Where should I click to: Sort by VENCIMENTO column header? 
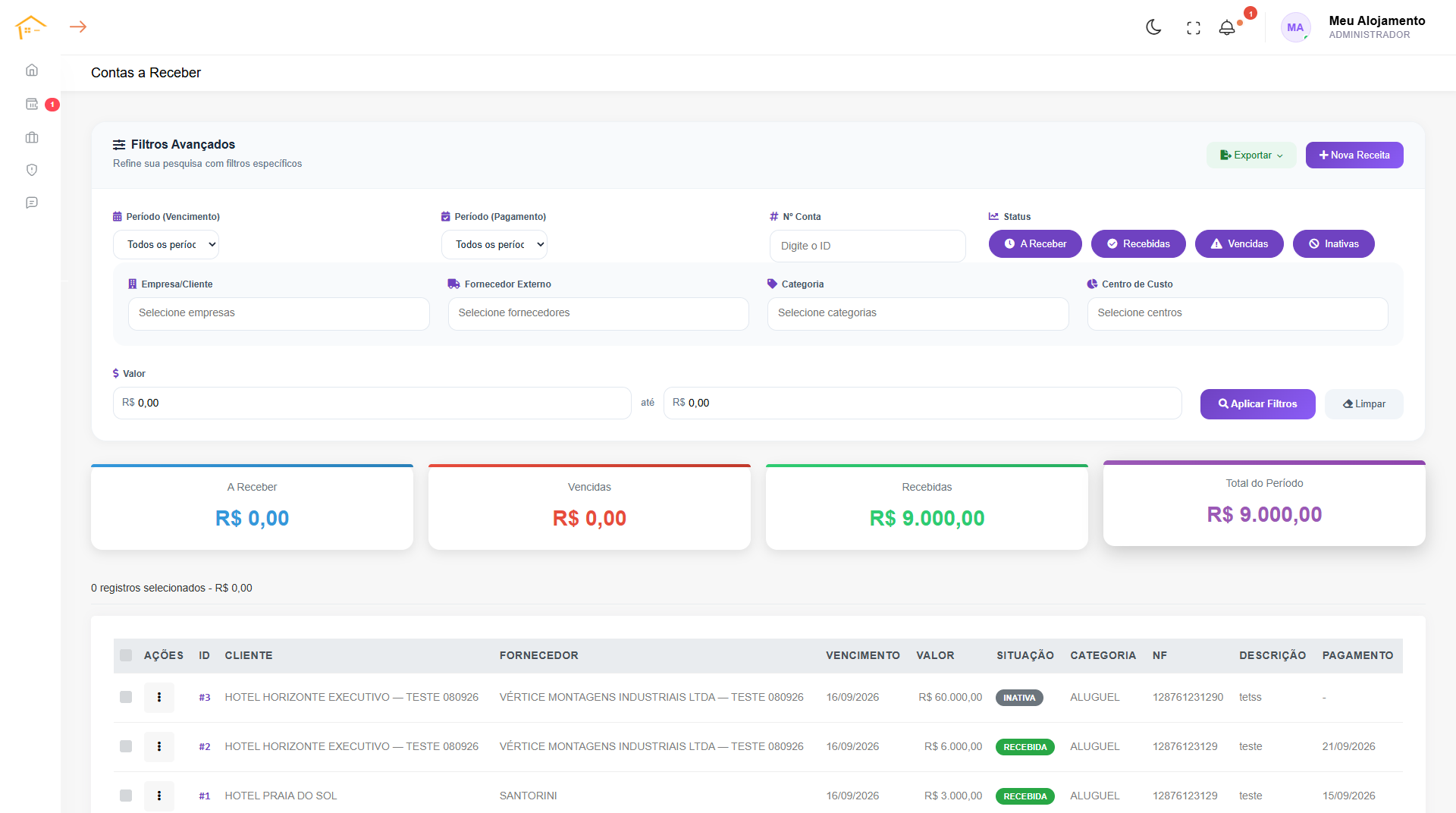(863, 655)
